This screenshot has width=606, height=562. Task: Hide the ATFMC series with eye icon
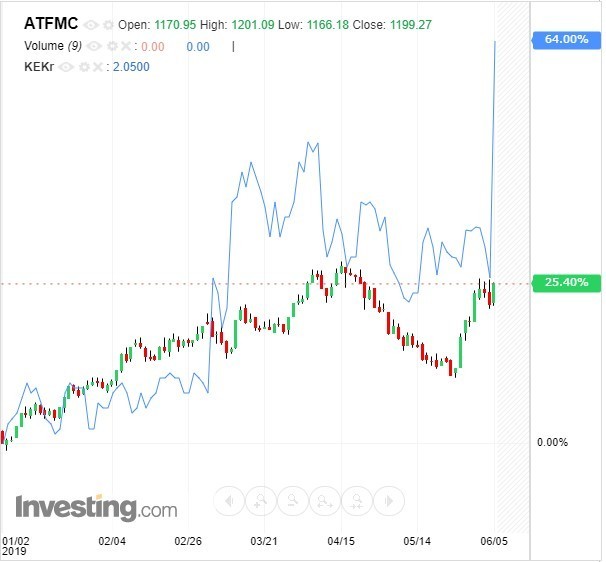coord(92,25)
